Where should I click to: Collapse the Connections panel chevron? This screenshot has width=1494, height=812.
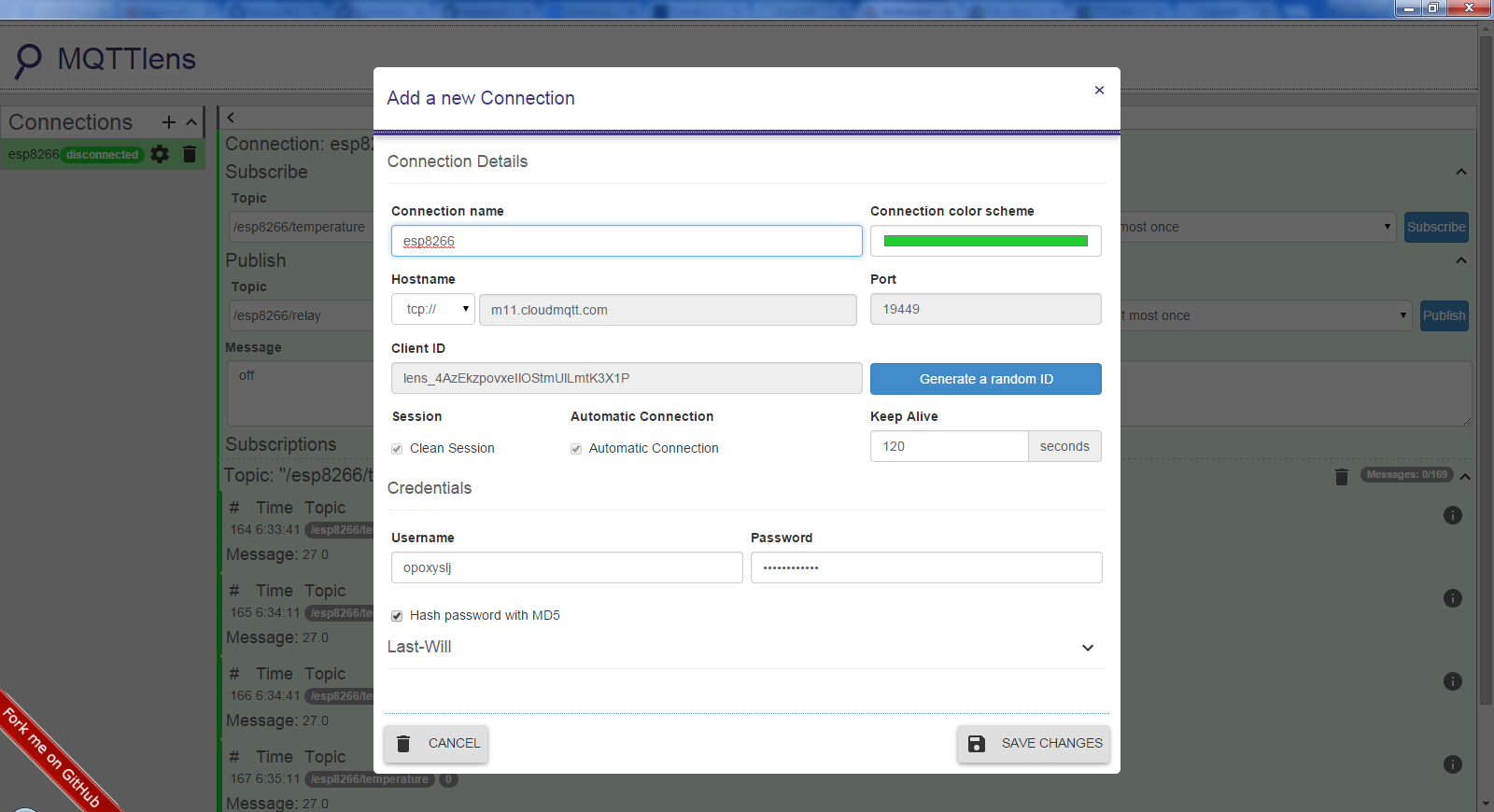point(191,122)
